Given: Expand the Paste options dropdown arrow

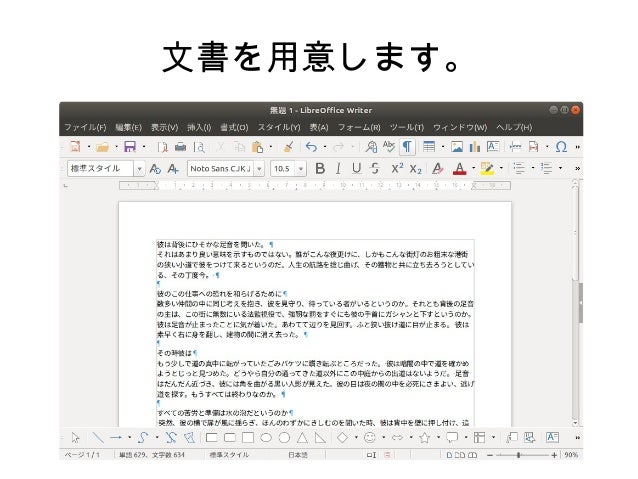Looking at the screenshot, I should tap(271, 147).
